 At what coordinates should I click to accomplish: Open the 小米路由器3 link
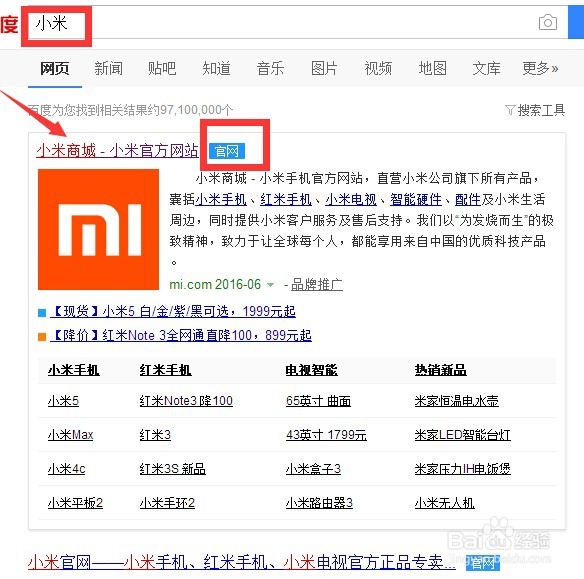319,503
